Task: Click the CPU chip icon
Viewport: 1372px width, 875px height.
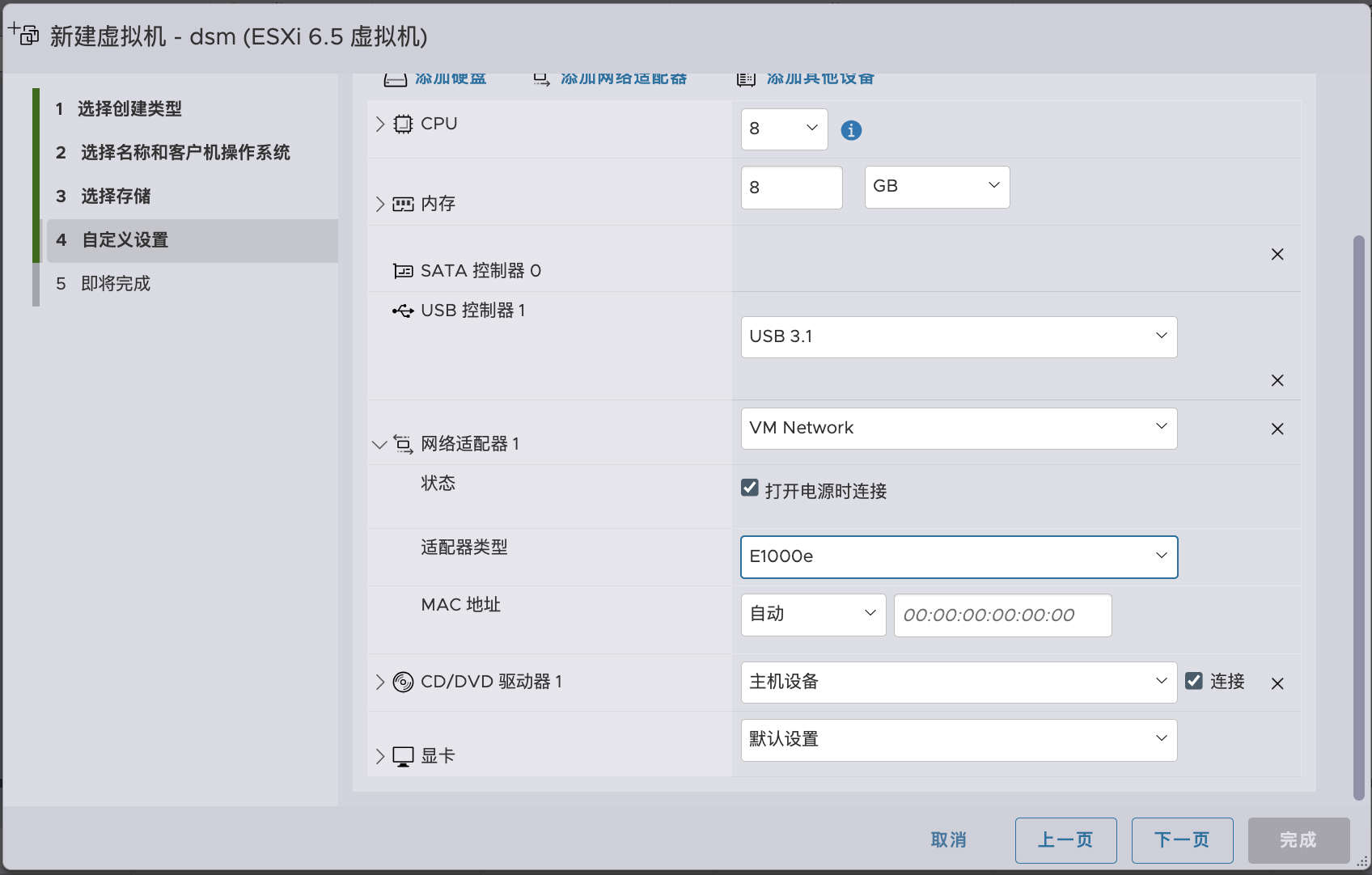Action: tap(403, 124)
